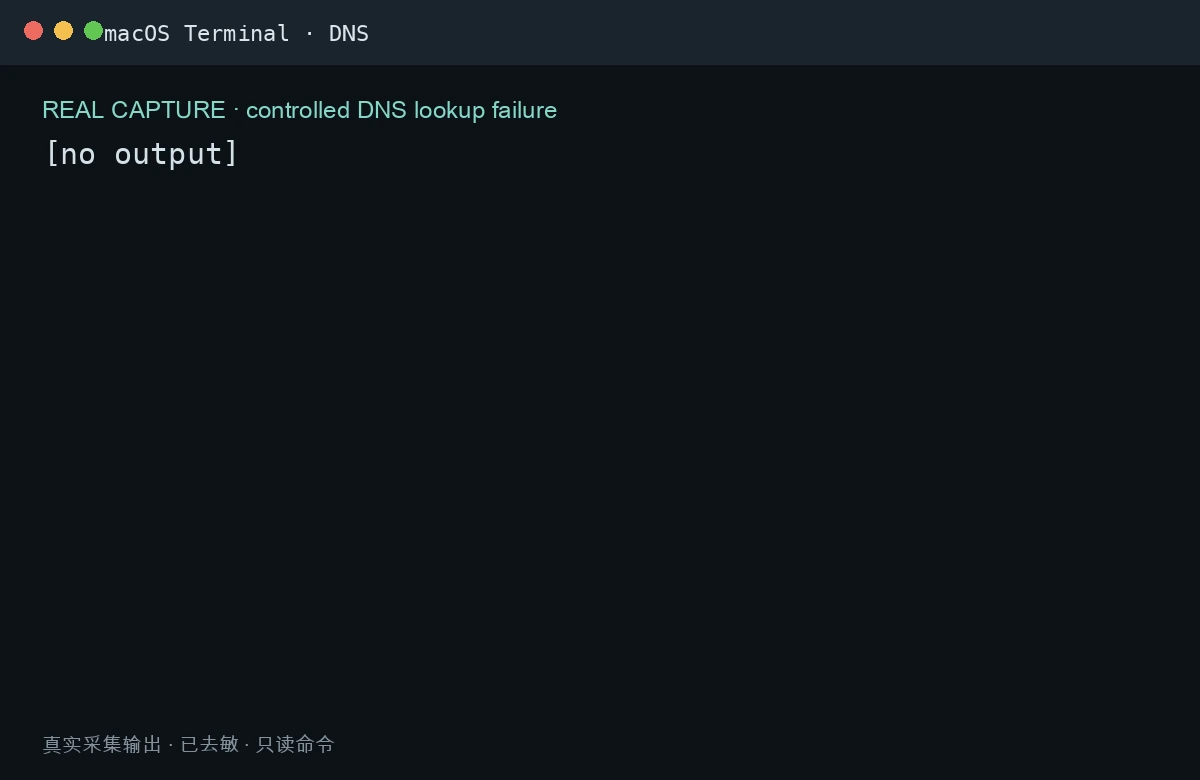Viewport: 1200px width, 780px height.
Task: Select the "REAL CAPTURE" header text
Action: tap(134, 110)
